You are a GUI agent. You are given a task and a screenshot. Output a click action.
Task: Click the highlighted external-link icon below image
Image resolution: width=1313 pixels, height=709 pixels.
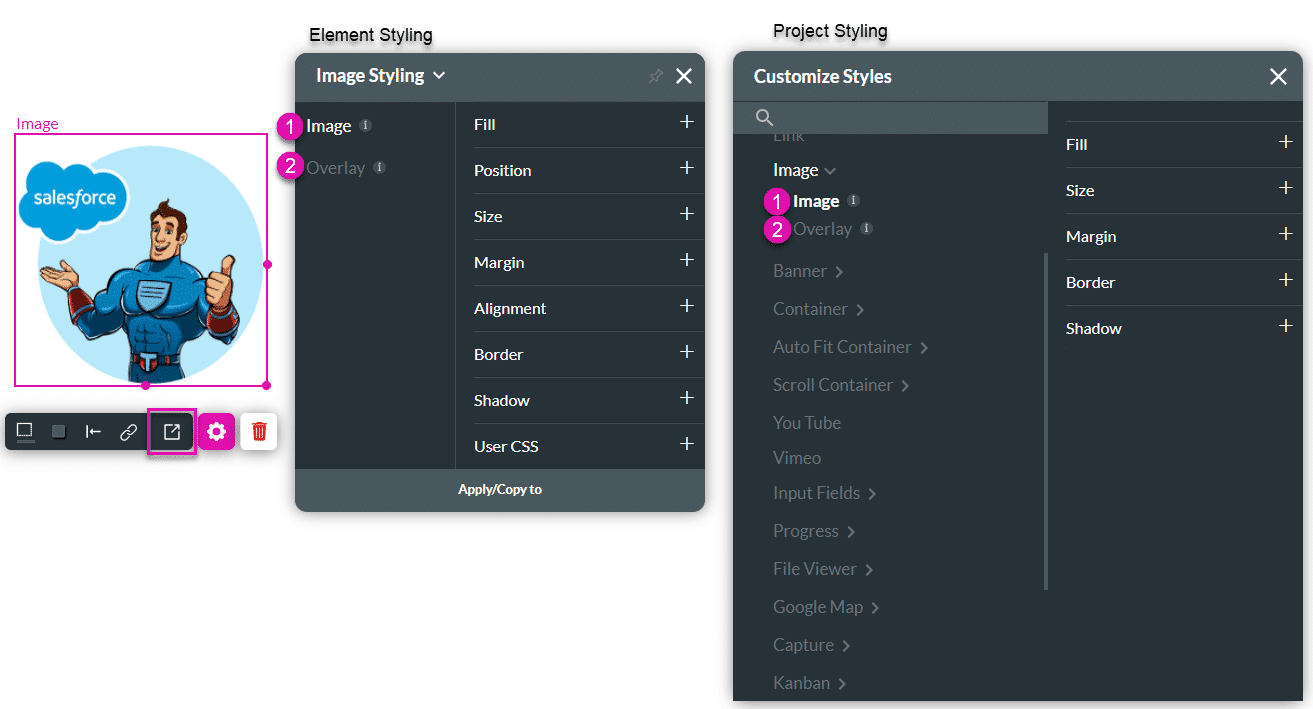(172, 431)
